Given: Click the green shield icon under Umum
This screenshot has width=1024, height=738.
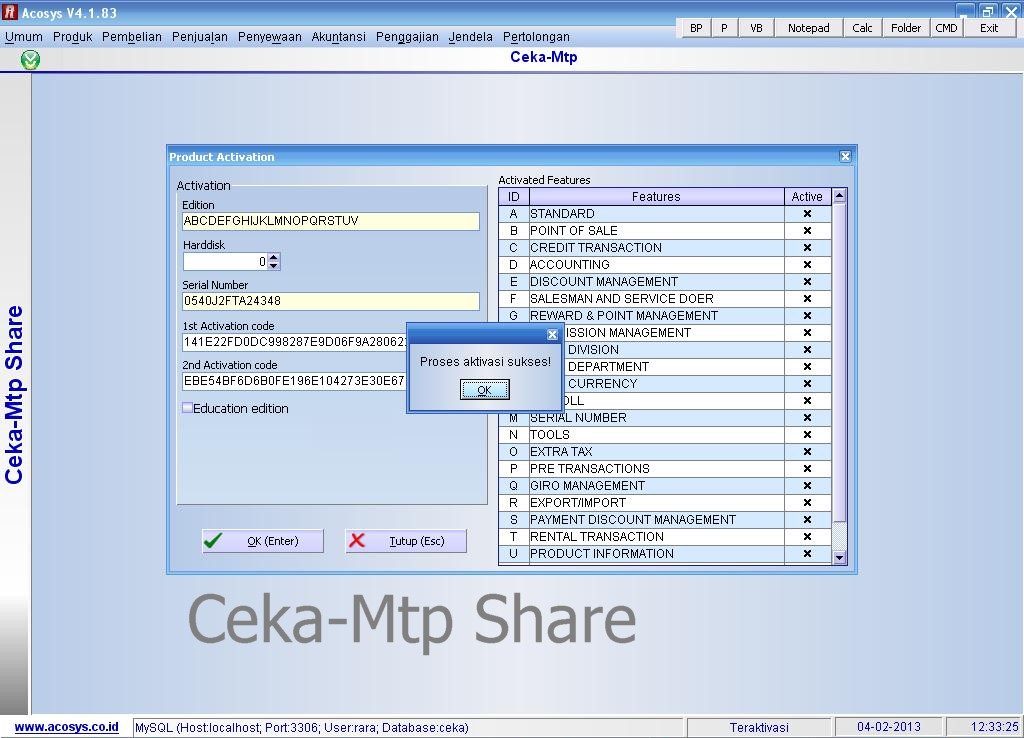Looking at the screenshot, I should pos(30,60).
